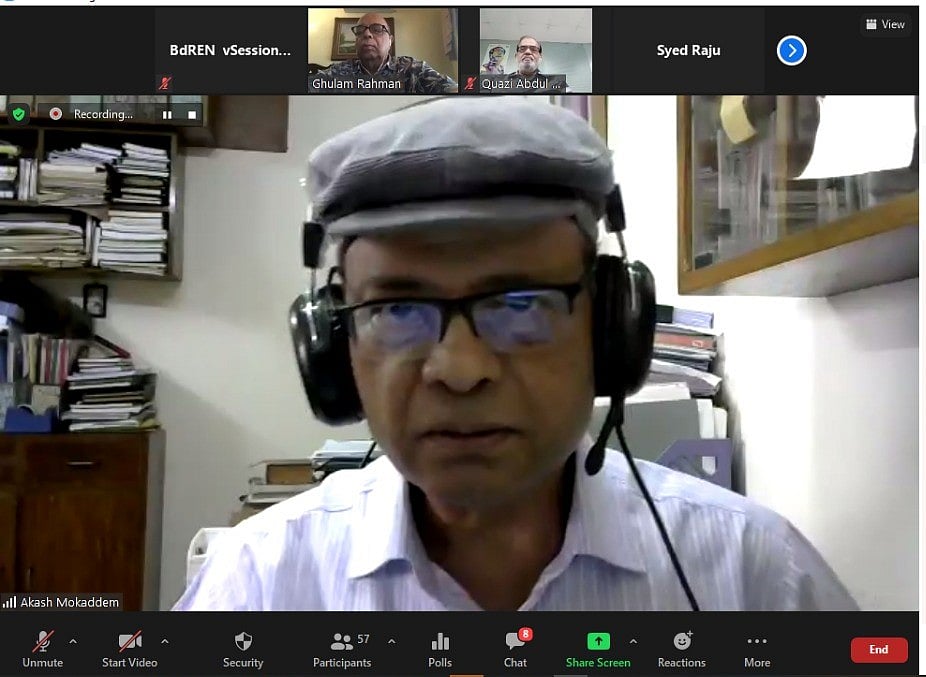
Task: Expand audio options arrow beside Unmute
Action: (72, 641)
